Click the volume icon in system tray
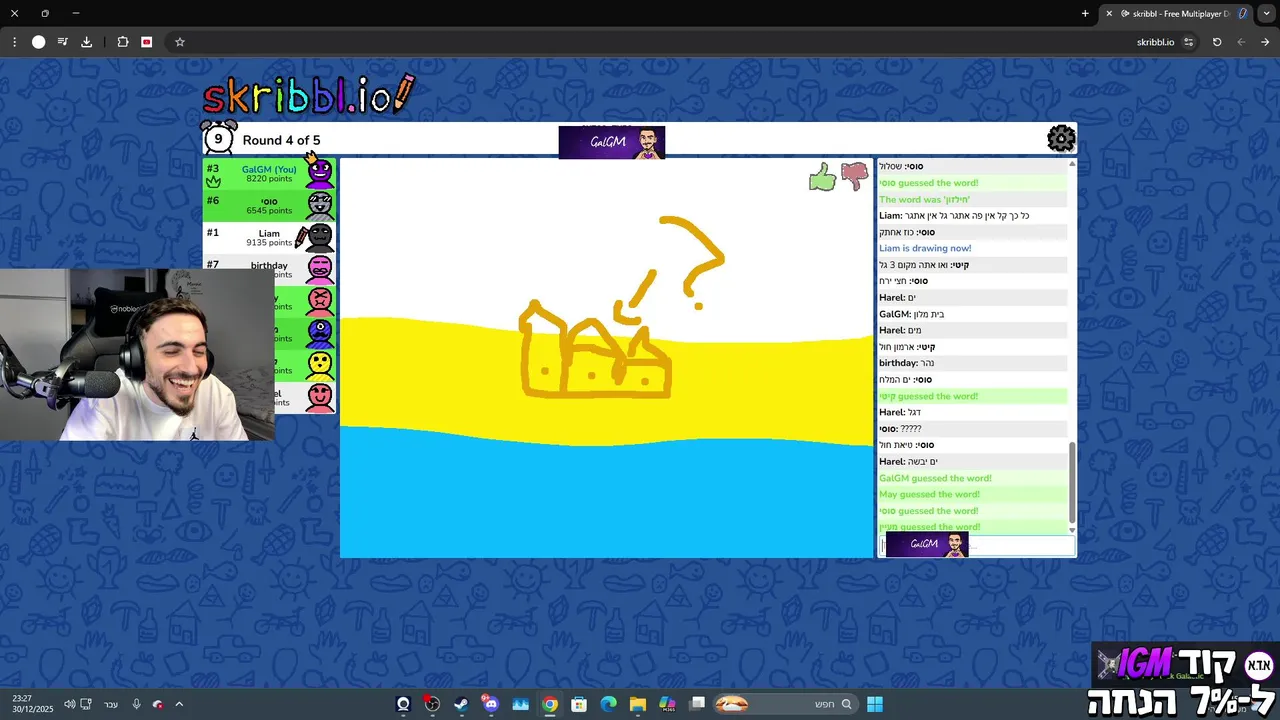Screen dimensions: 1280x720 [x=69, y=704]
